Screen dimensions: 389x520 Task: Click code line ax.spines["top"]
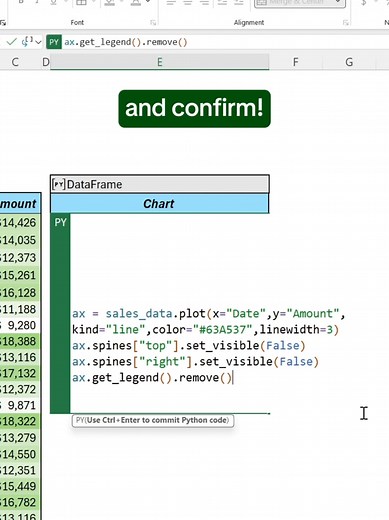coord(189,346)
